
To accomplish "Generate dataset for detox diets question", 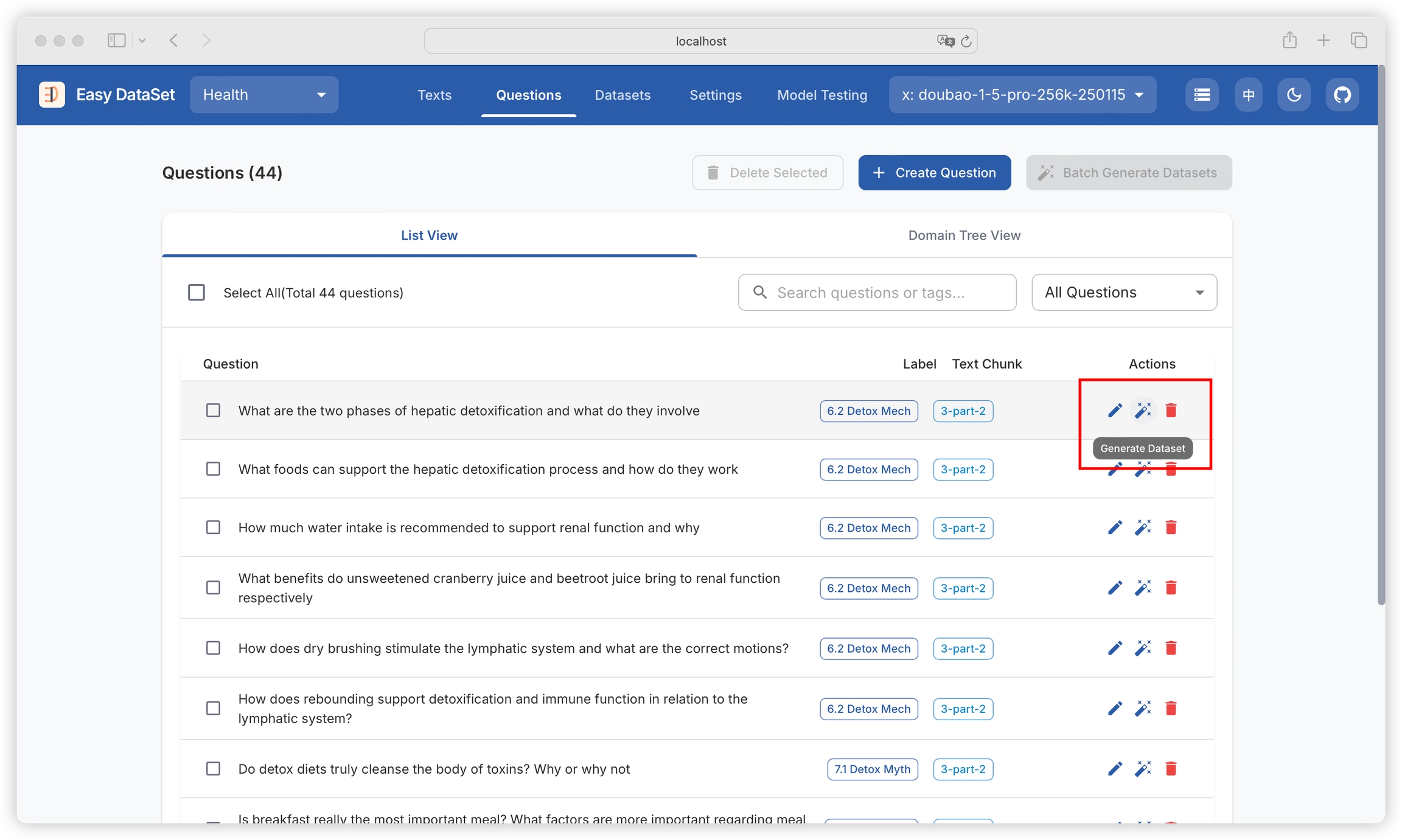I will (x=1143, y=769).
